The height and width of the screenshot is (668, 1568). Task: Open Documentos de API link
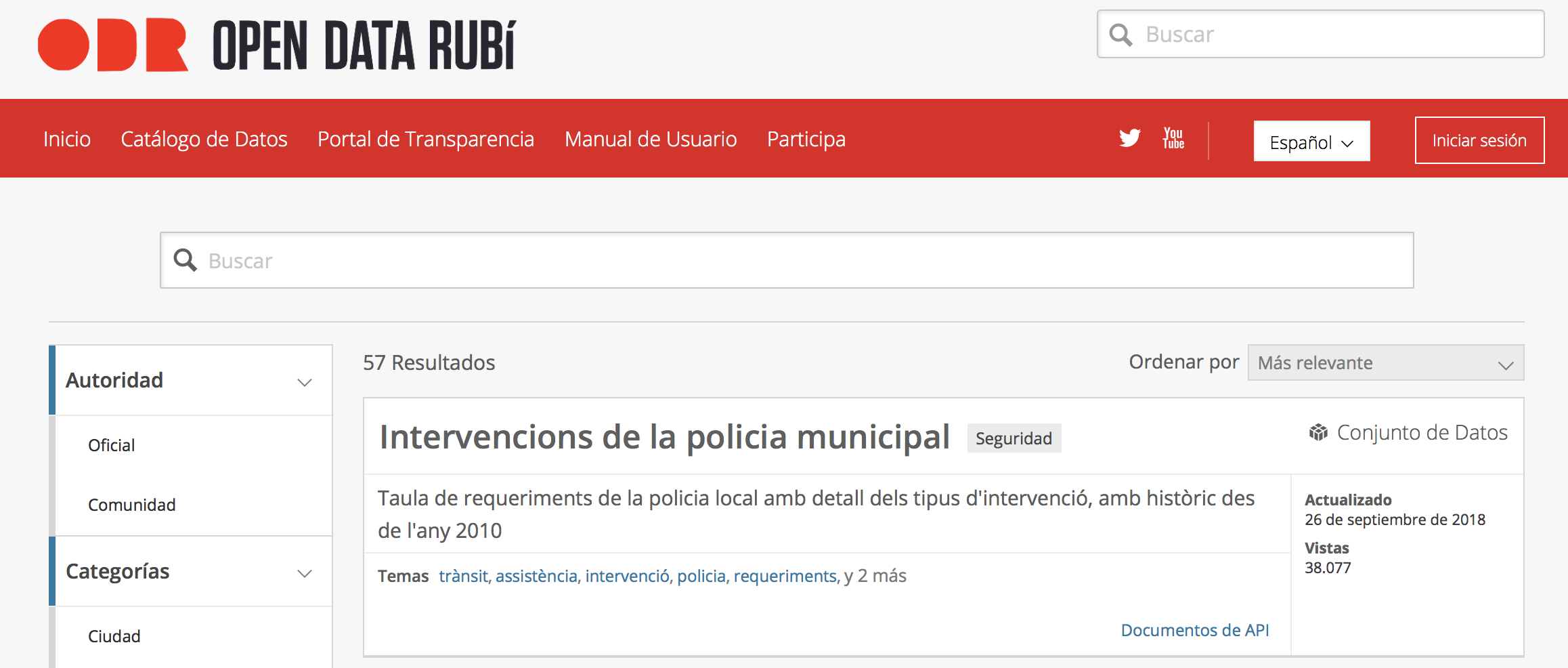coord(1195,630)
